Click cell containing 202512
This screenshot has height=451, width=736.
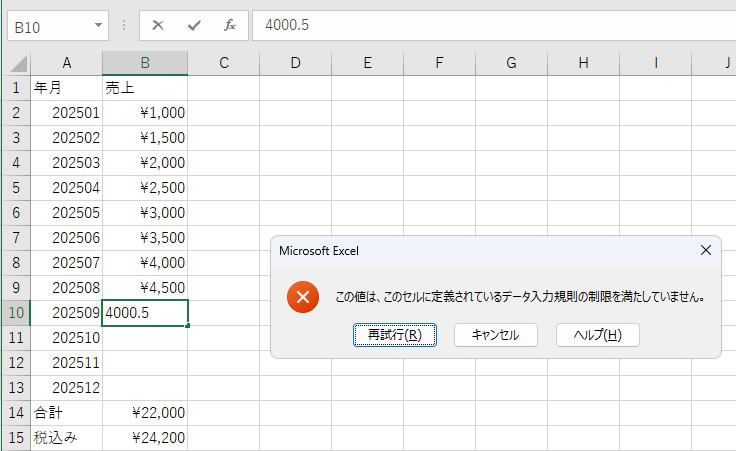(67, 388)
